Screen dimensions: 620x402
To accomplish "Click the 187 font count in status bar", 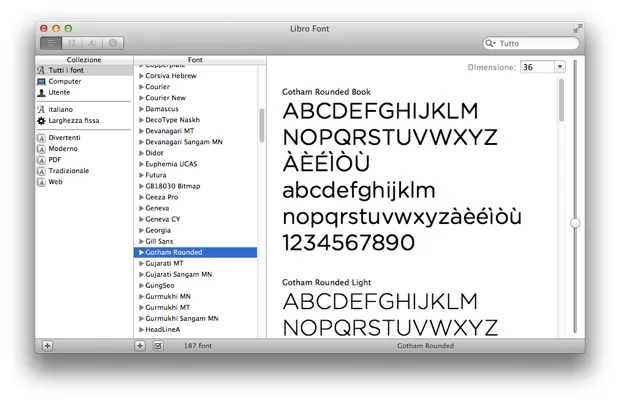I will click(x=198, y=346).
